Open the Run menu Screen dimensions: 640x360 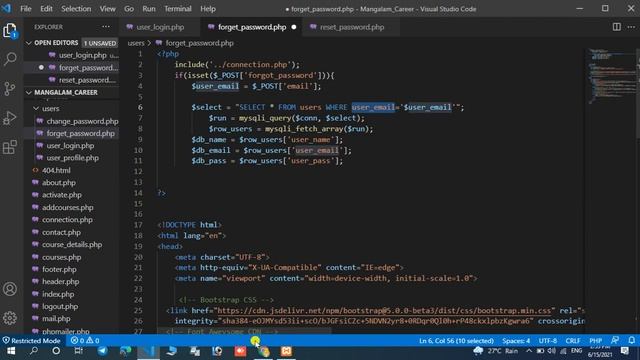click(x=149, y=9)
